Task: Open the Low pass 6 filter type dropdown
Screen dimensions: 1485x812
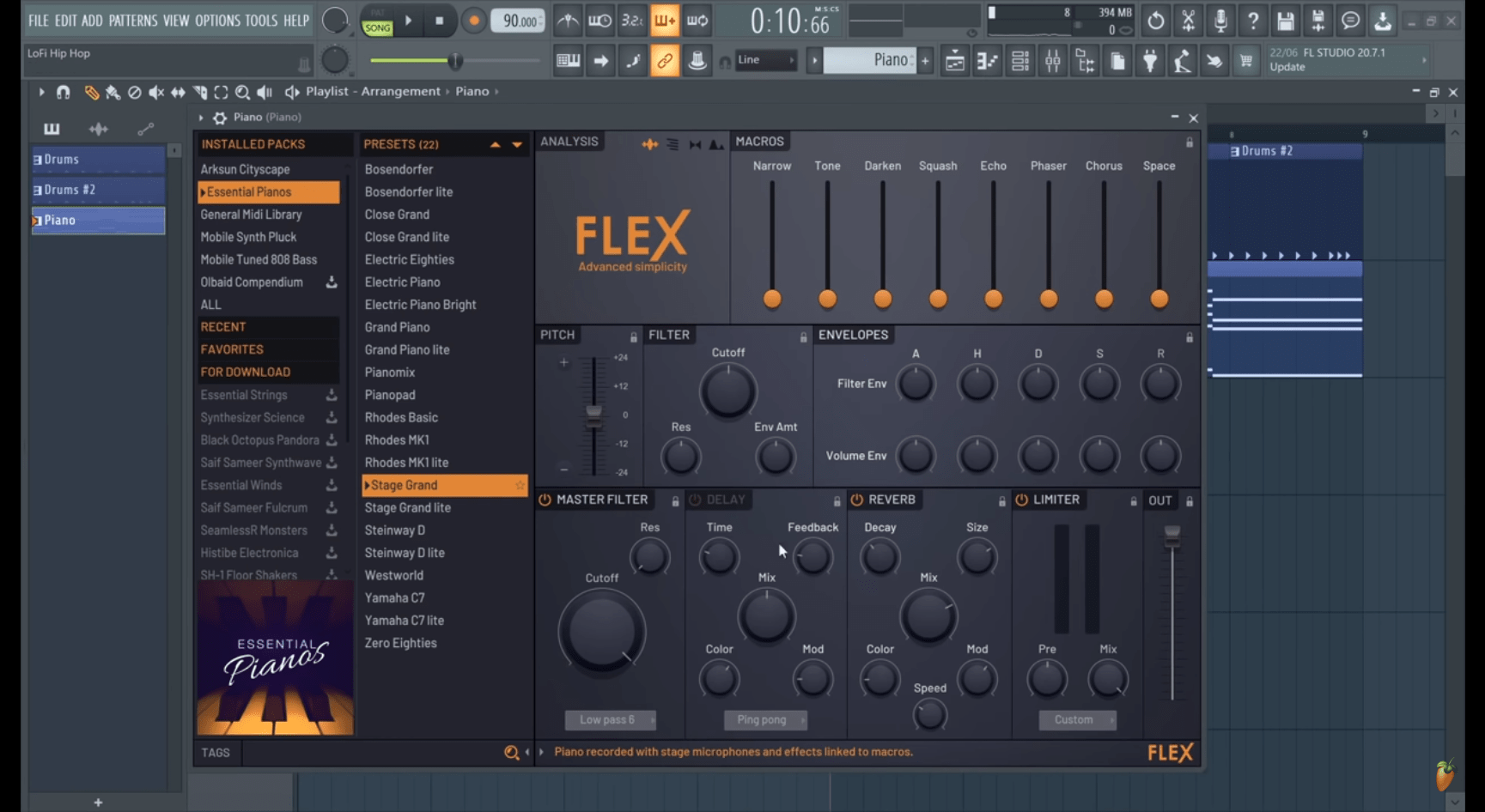Action: tap(611, 720)
